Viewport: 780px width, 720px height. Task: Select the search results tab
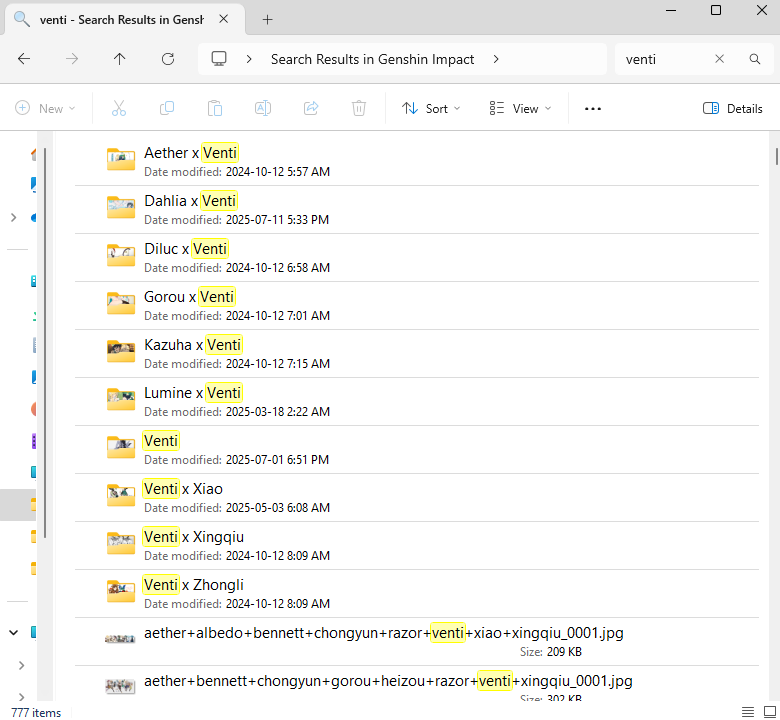coord(122,20)
